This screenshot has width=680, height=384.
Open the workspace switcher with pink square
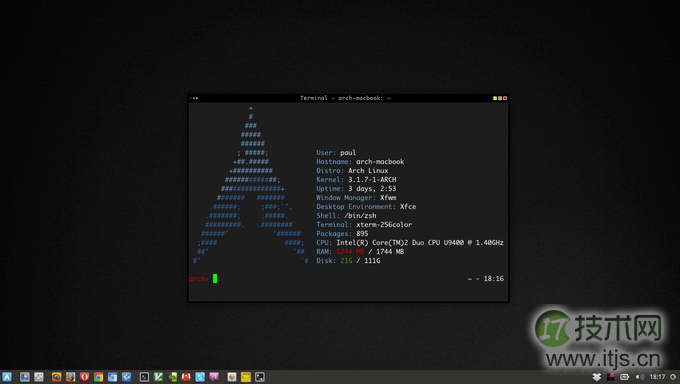[x=611, y=377]
